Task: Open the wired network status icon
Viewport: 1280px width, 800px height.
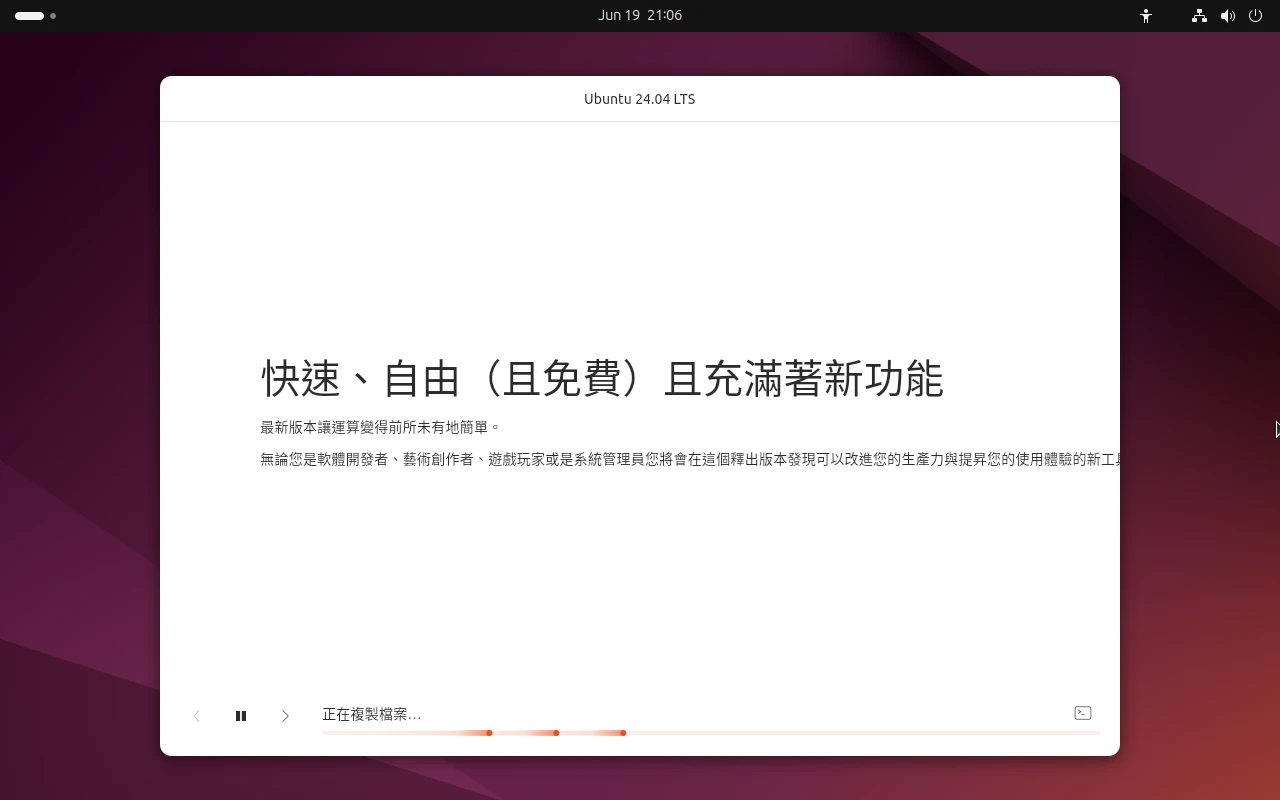Action: point(1199,16)
